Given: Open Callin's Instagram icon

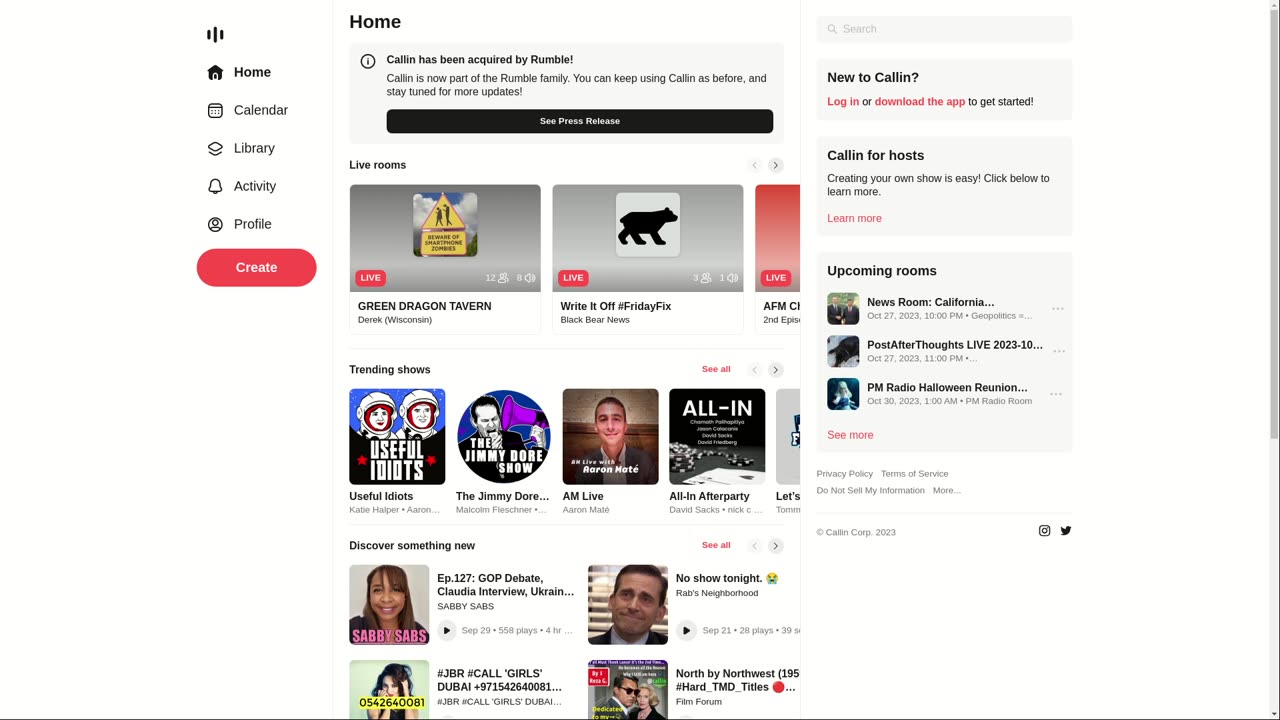Looking at the screenshot, I should click(x=1045, y=531).
